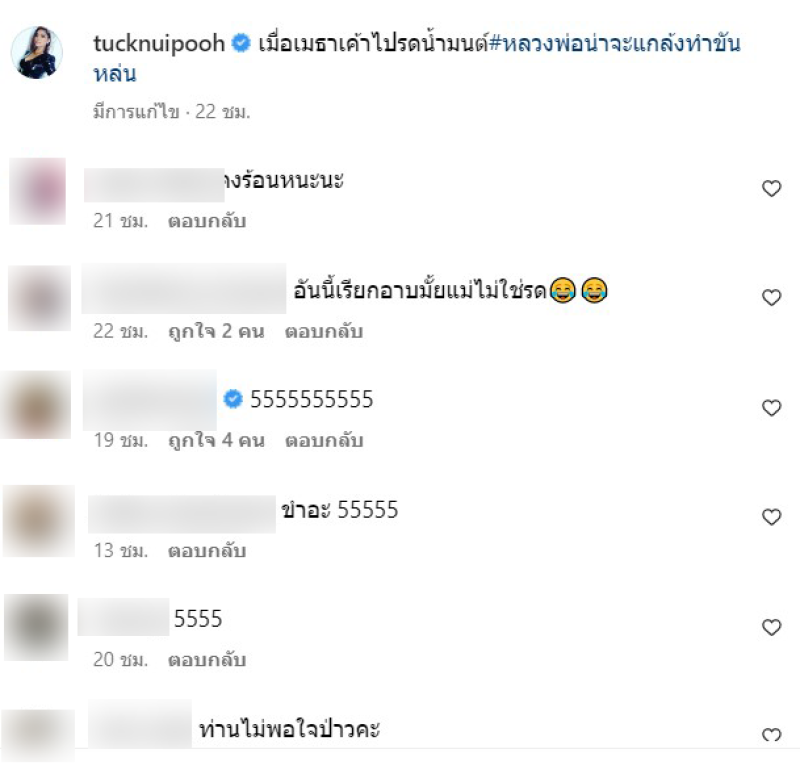This screenshot has height=774, width=800.
Task: Like the comment ending in ร้อนหนะนะ
Action: (771, 188)
